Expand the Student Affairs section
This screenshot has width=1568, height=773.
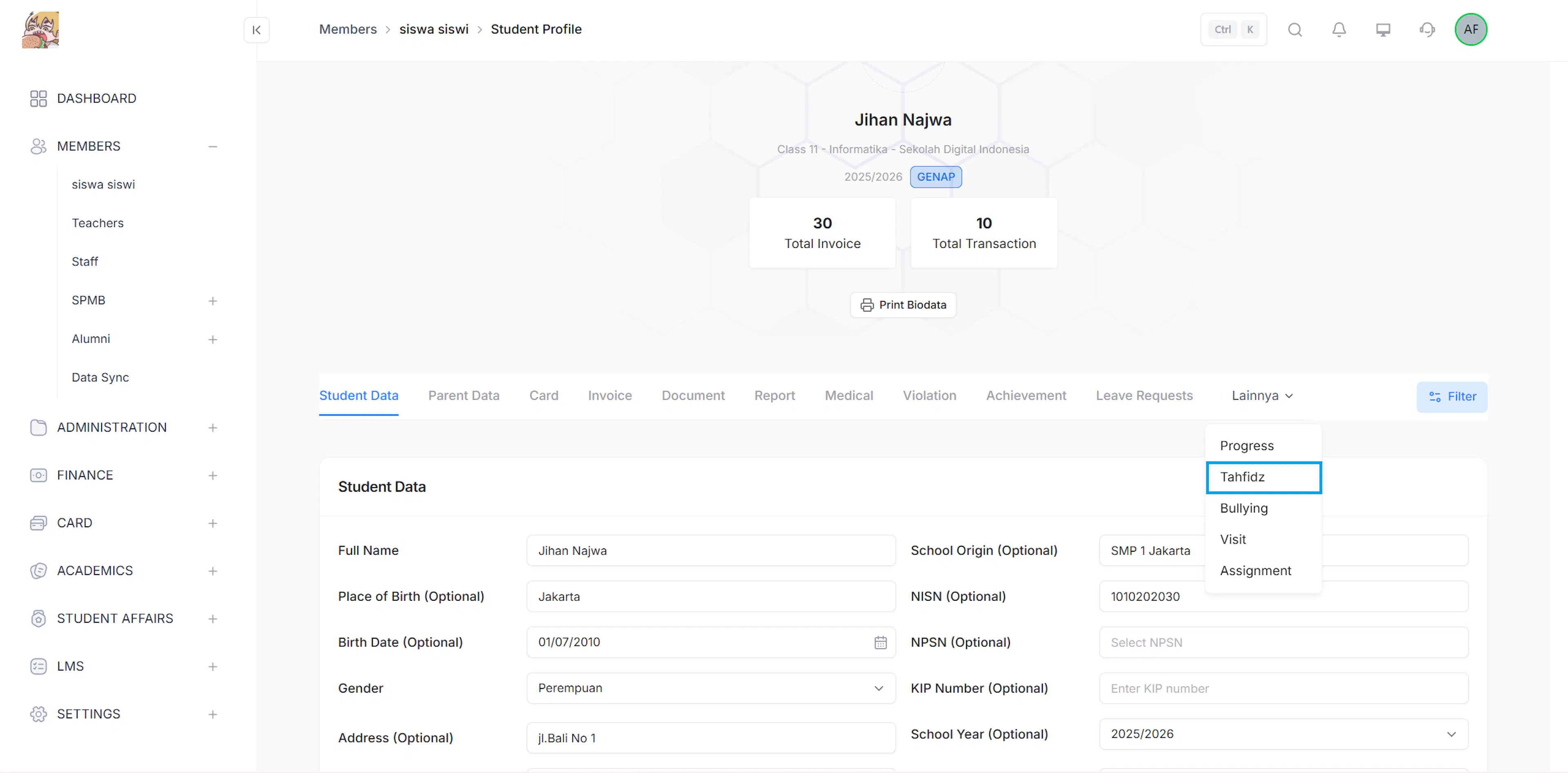[x=212, y=619]
